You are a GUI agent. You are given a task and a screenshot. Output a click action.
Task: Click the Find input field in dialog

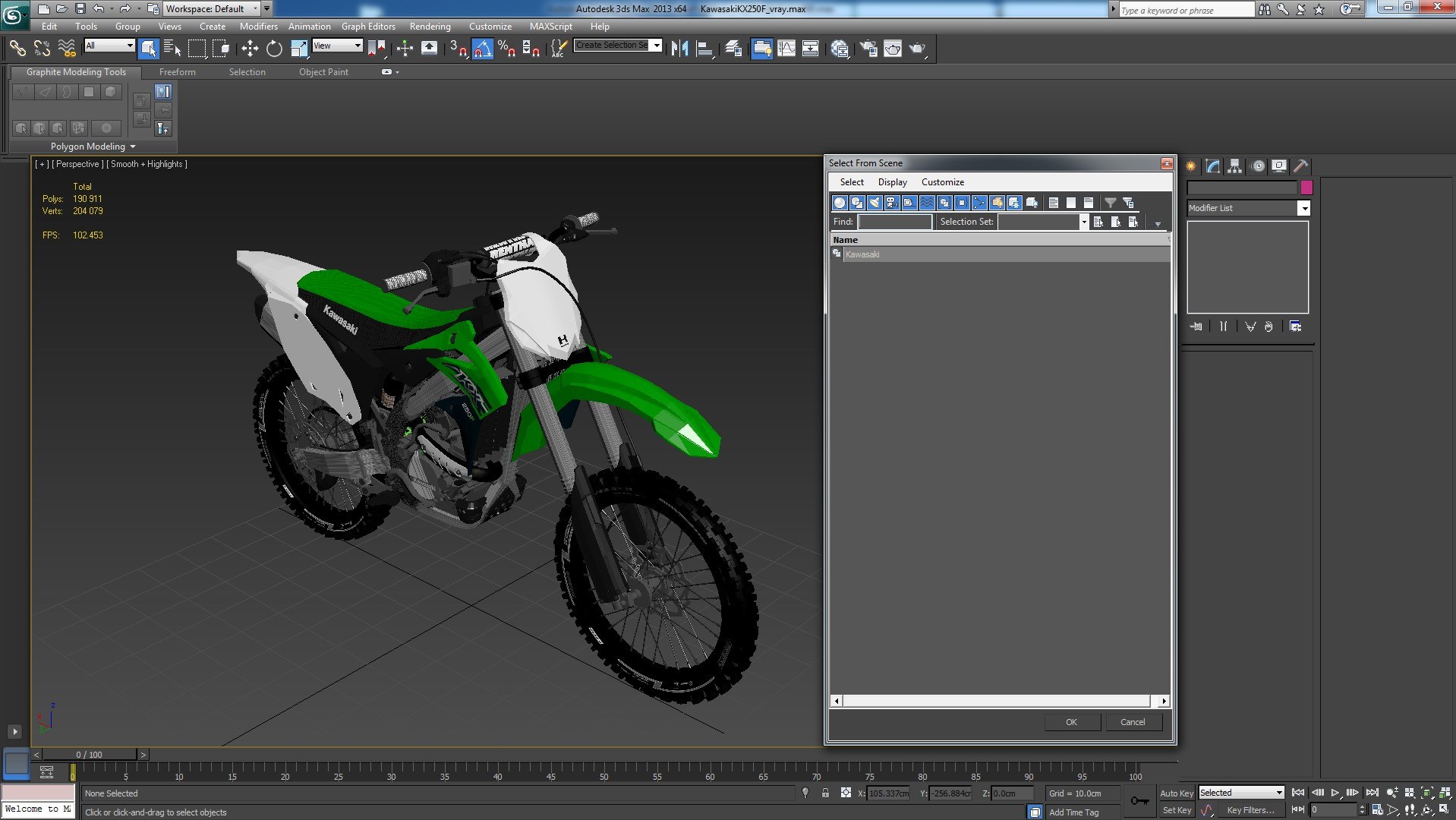click(x=894, y=222)
